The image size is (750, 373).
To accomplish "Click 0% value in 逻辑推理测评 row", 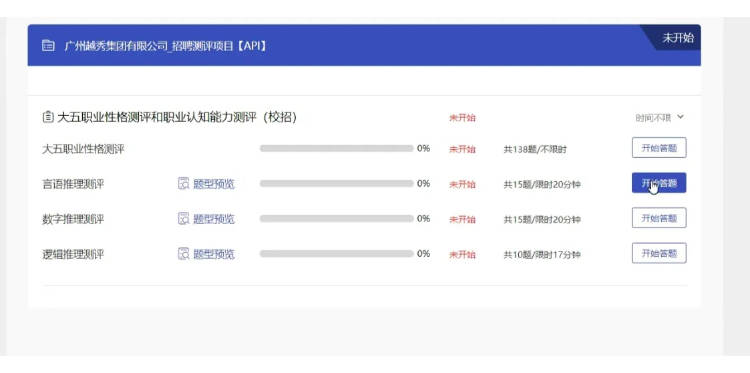I will tap(423, 253).
